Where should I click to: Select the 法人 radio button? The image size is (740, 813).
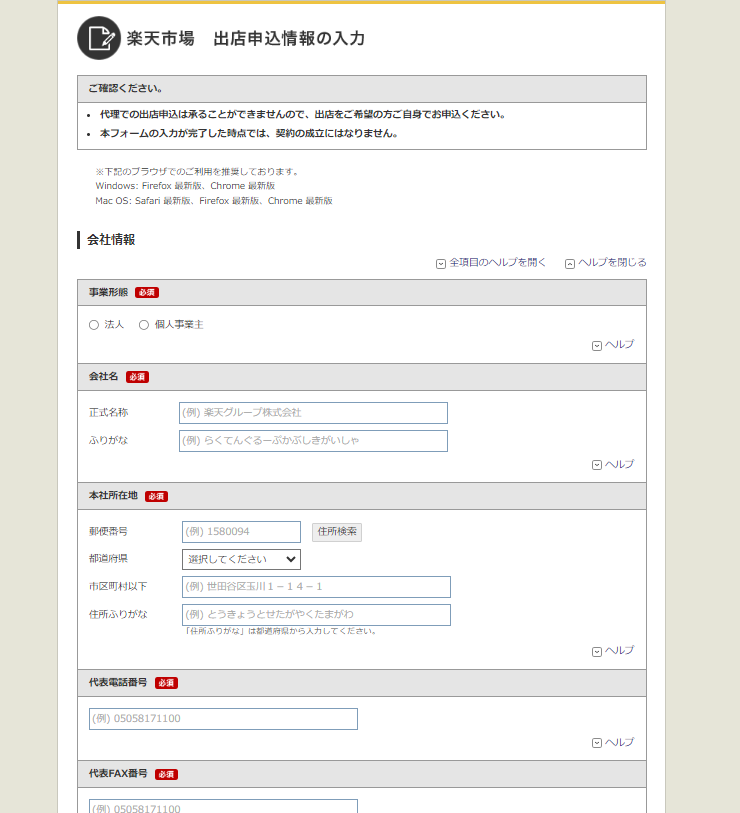94,325
